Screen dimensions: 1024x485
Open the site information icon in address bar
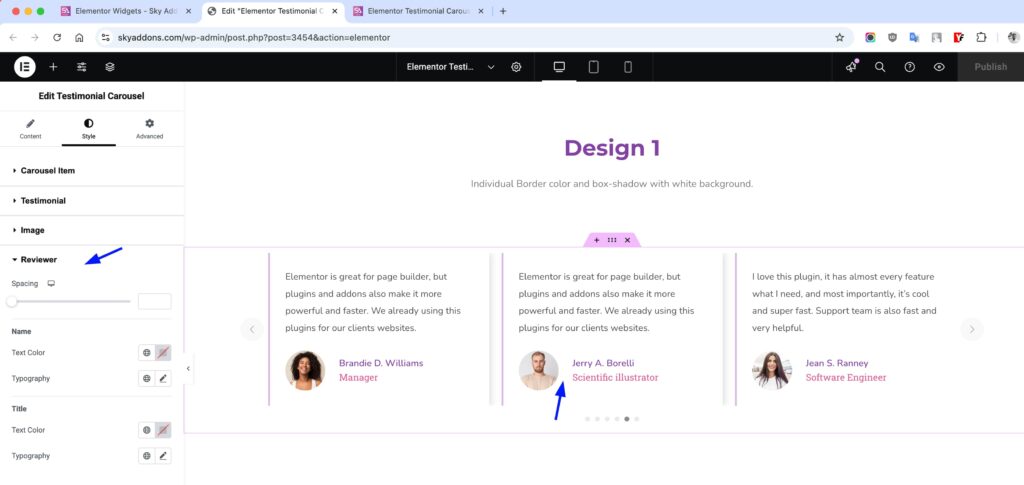106,38
